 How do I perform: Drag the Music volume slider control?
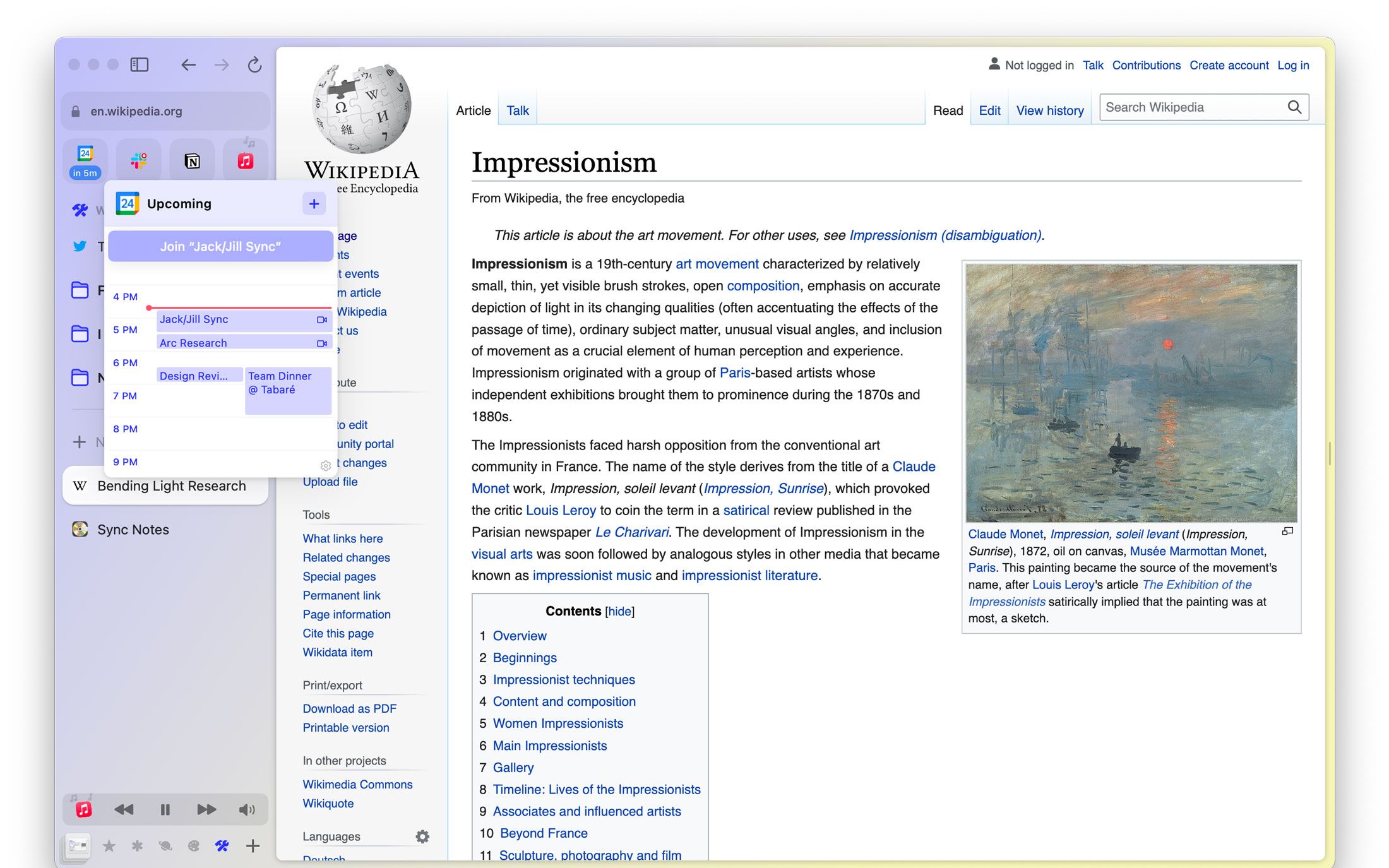pos(248,809)
